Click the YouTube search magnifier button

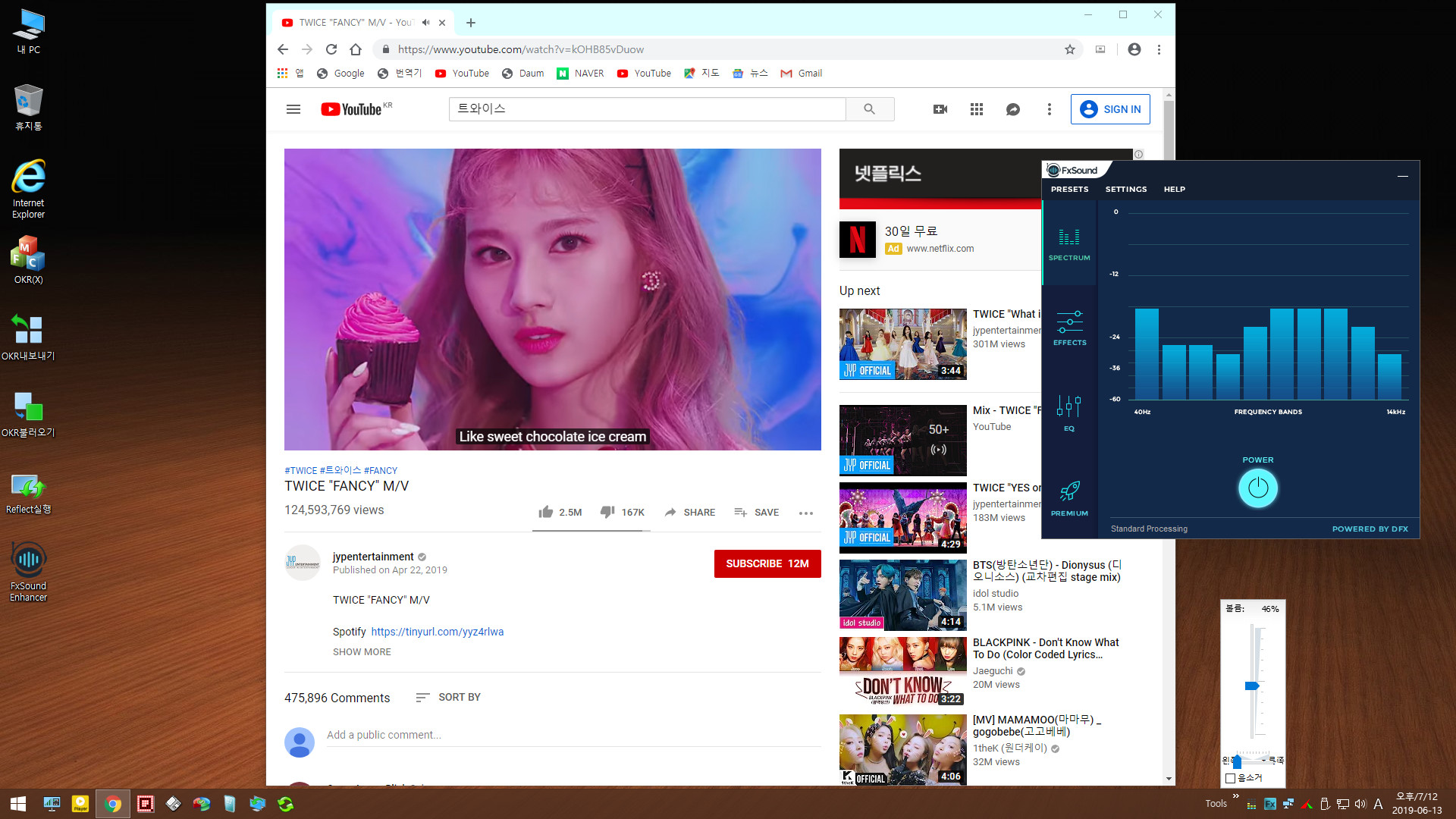(870, 109)
